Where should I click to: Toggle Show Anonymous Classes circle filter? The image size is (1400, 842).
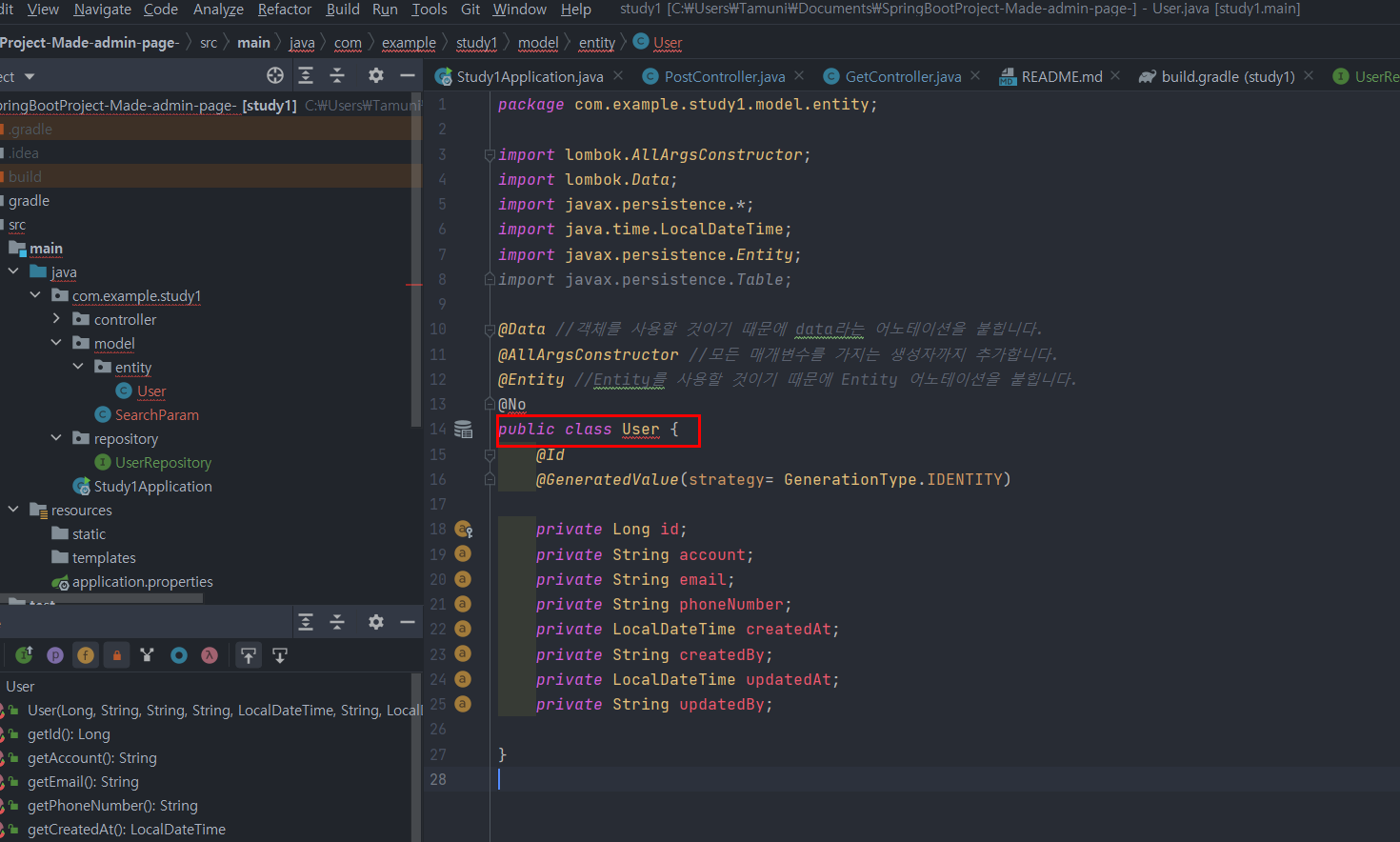click(x=178, y=655)
